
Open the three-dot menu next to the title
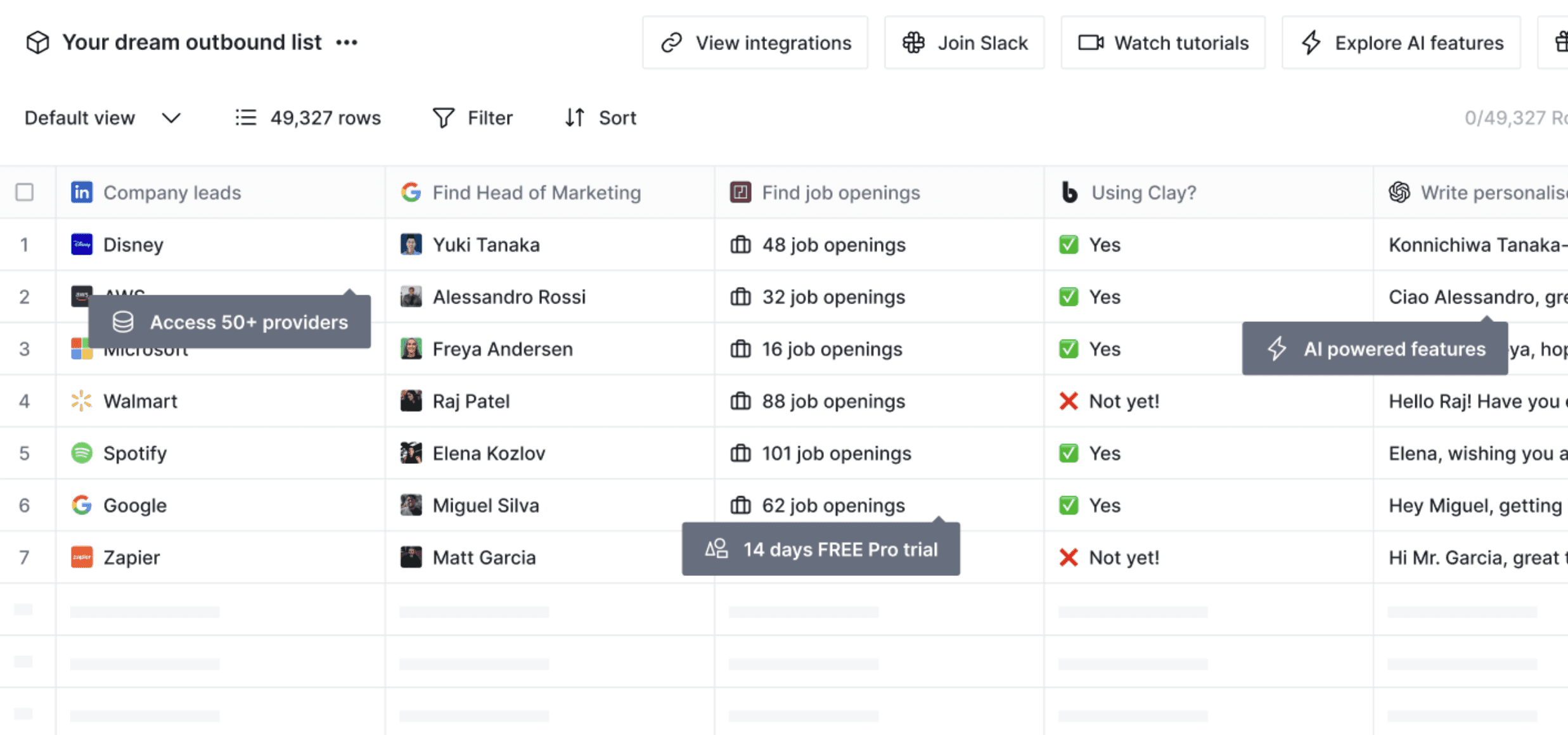click(347, 42)
